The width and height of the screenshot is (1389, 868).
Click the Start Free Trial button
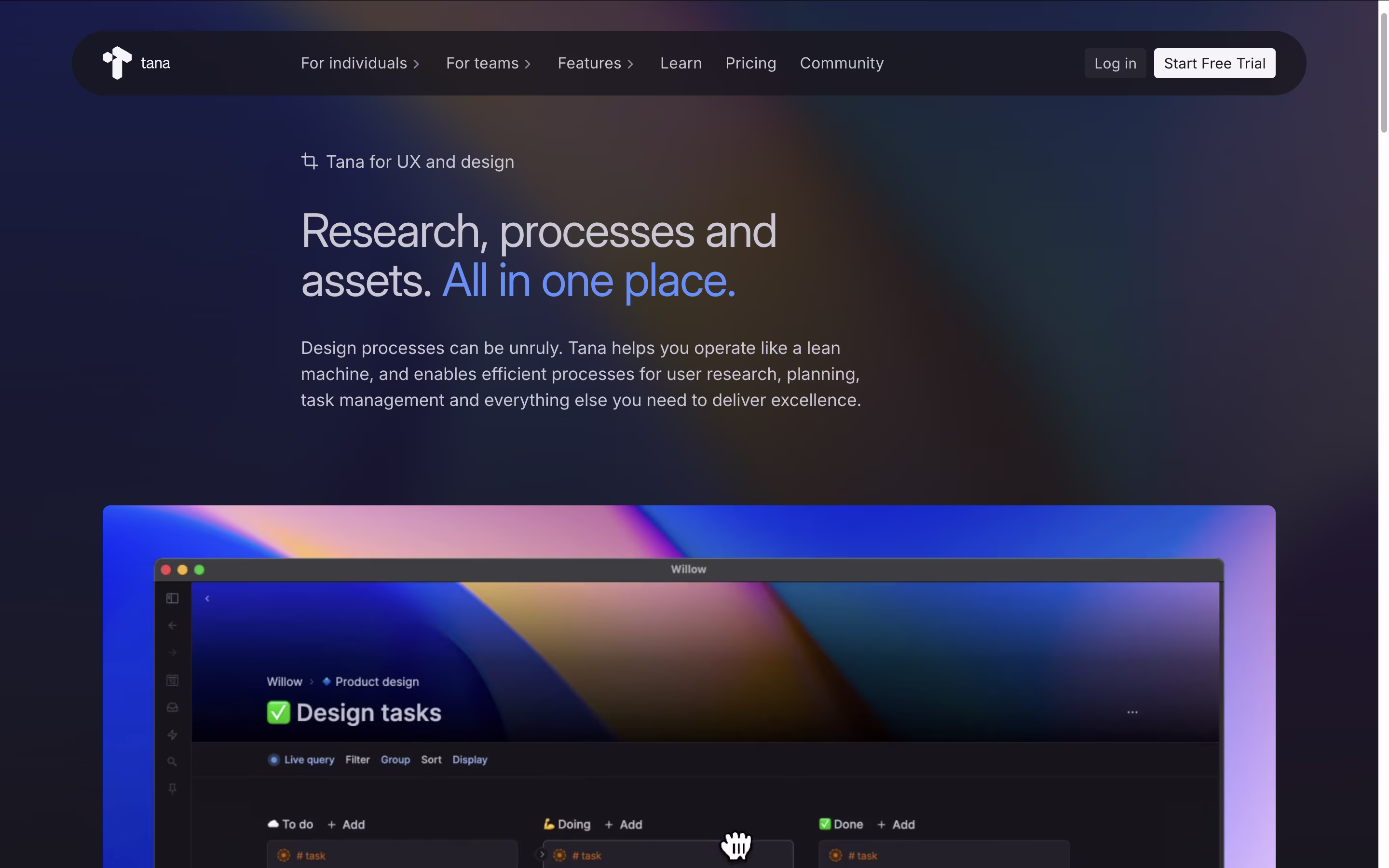[1214, 63]
